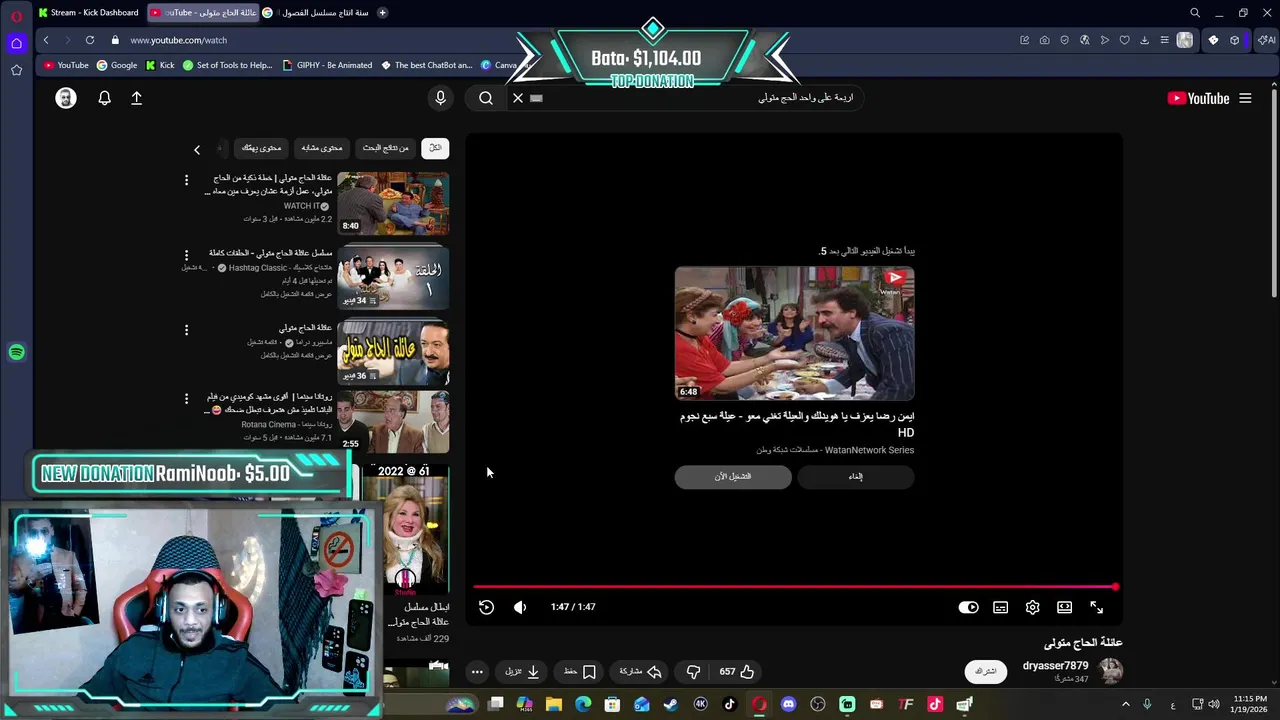Image resolution: width=1280 pixels, height=720 pixels.
Task: Switch to Stream - Kick Dashboard tab
Action: pyautogui.click(x=88, y=13)
